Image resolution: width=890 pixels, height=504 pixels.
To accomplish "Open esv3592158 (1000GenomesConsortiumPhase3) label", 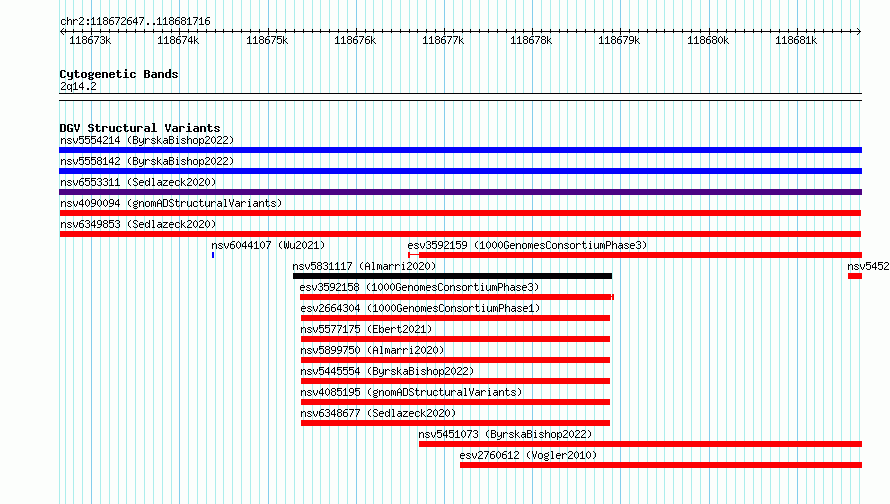I will pos(419,287).
